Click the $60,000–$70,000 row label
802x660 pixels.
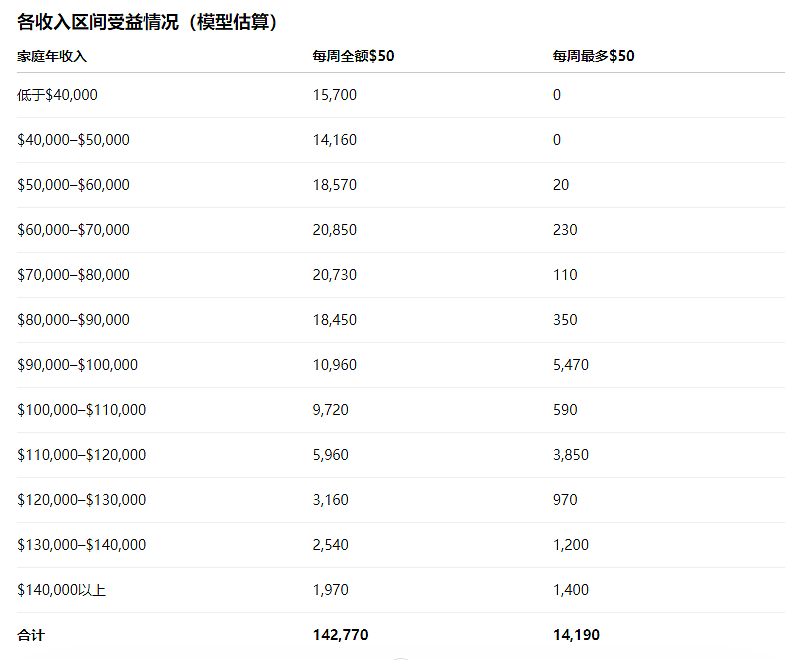coord(73,230)
